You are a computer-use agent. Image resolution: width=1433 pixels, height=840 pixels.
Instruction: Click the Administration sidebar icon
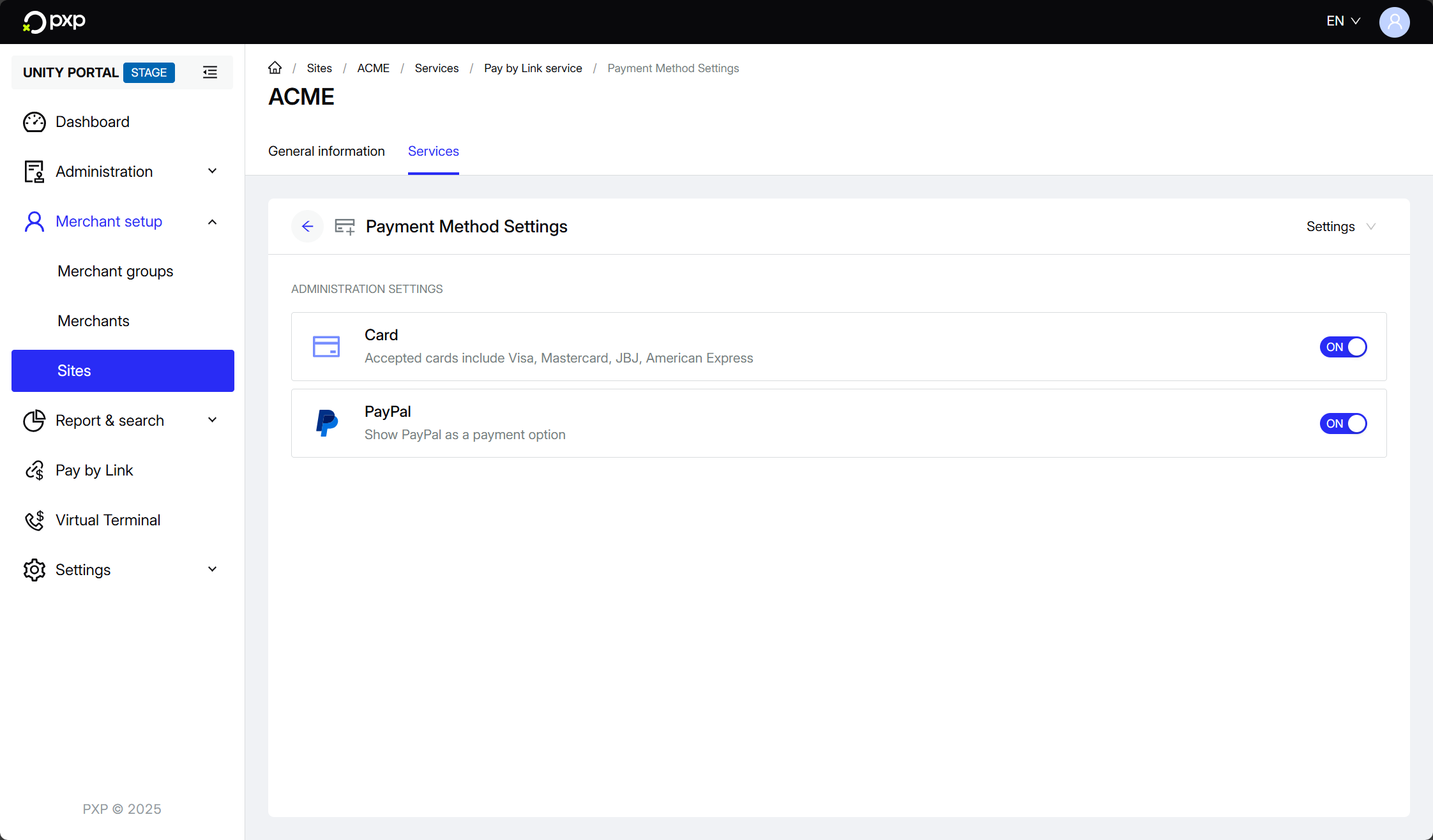34,171
